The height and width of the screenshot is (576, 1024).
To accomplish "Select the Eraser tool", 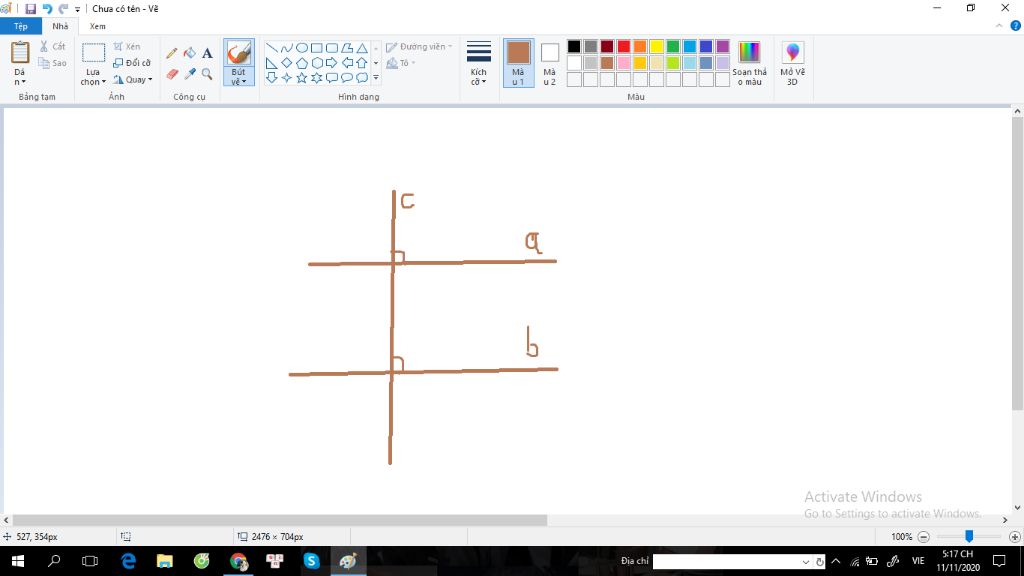I will coord(172,74).
